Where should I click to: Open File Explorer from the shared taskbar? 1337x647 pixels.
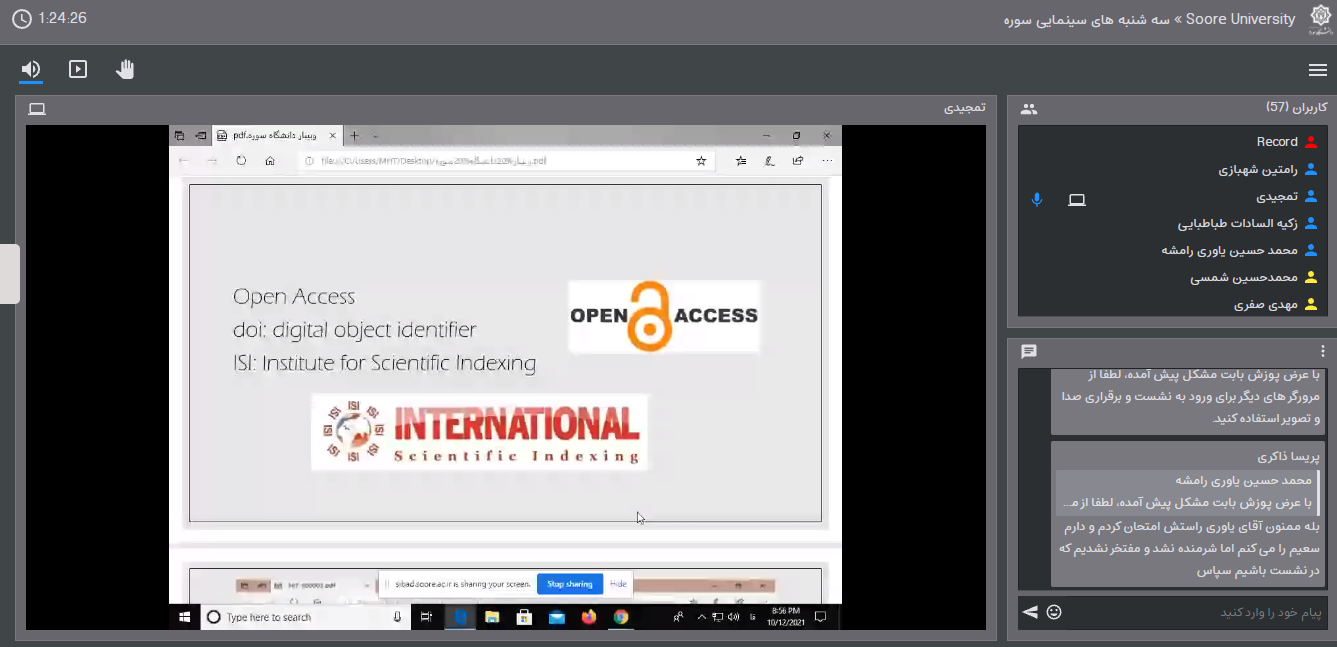click(x=492, y=618)
